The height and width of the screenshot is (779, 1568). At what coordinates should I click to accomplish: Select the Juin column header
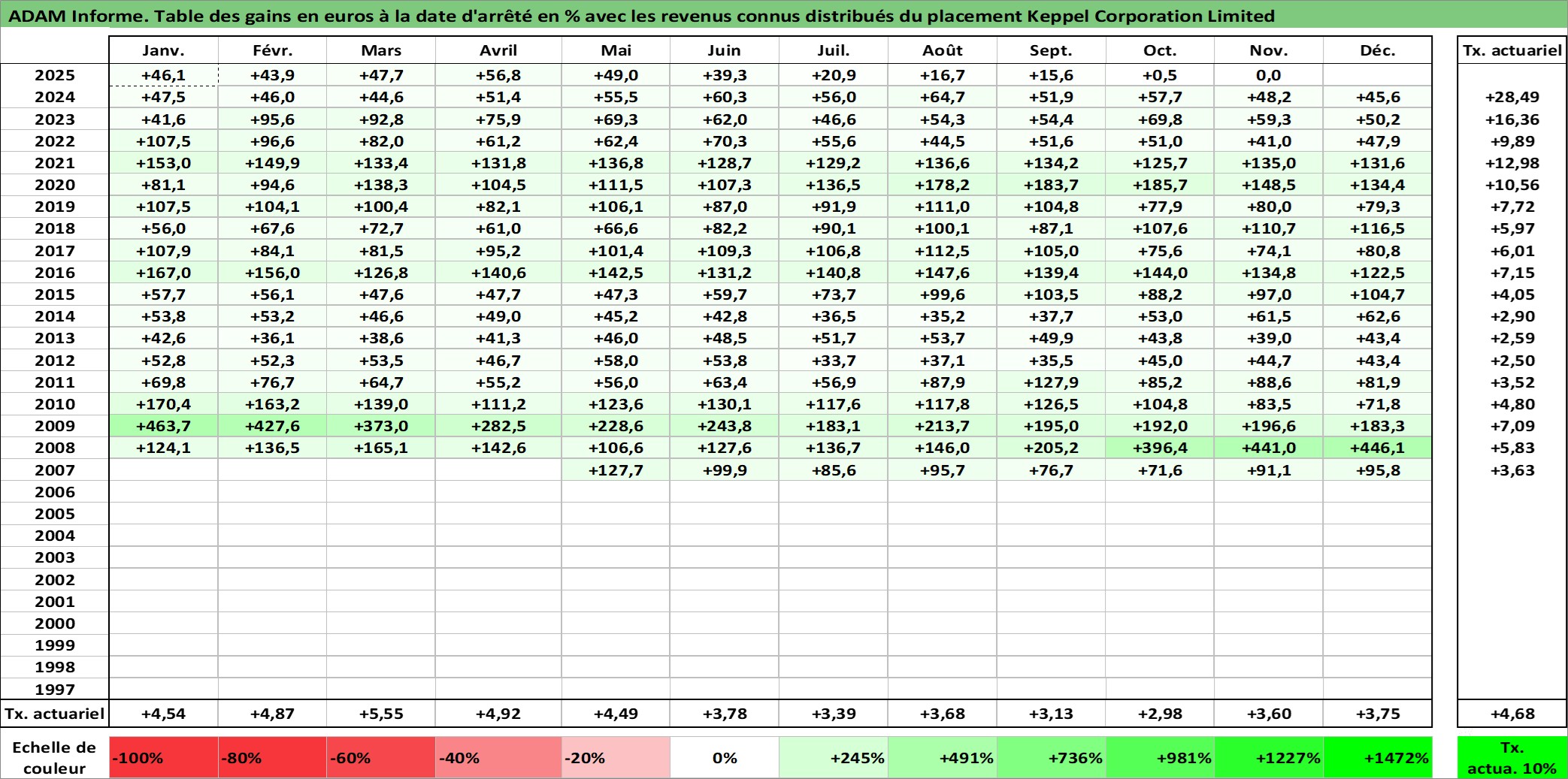725,50
